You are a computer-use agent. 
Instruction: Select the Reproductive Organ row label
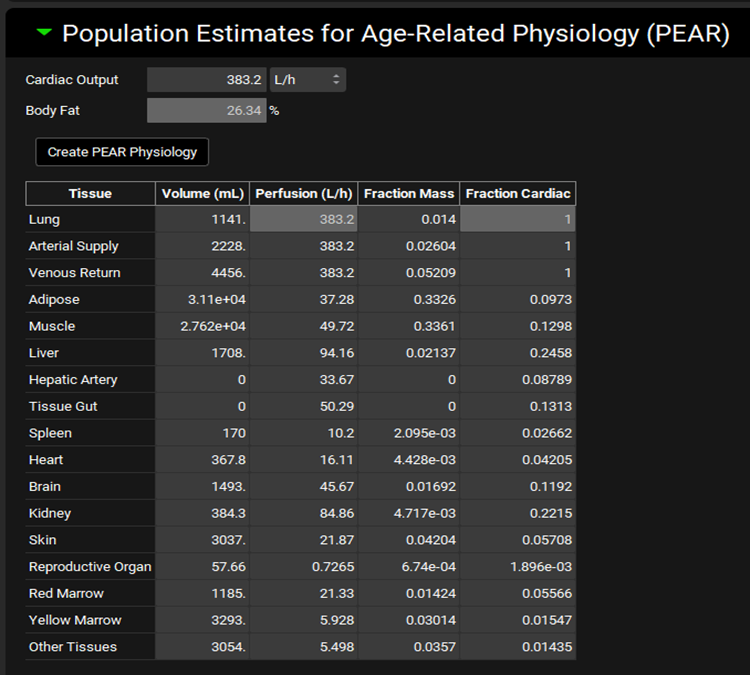point(90,567)
